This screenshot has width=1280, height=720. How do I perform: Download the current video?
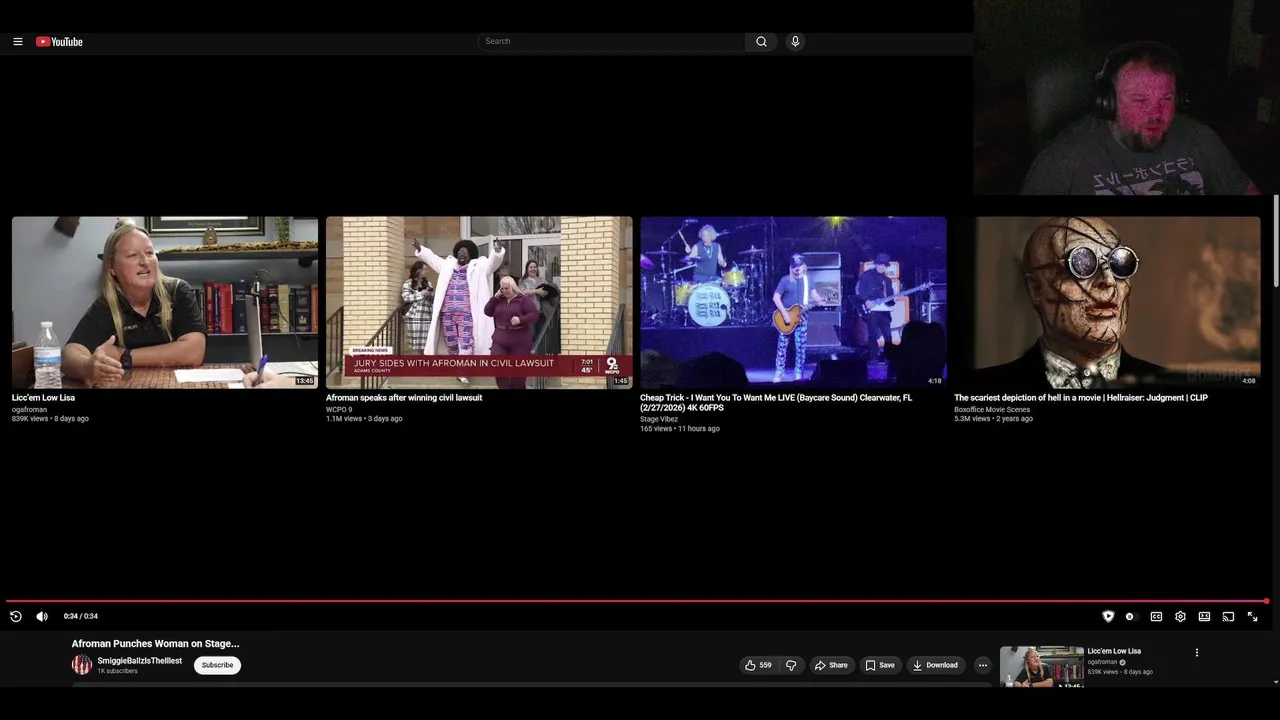point(935,665)
